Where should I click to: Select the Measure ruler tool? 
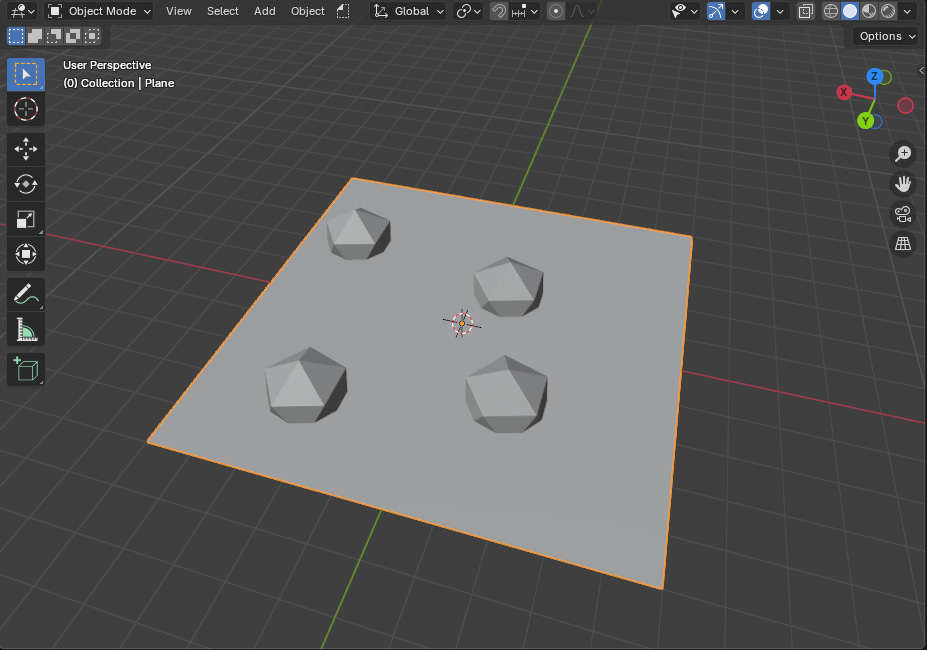coord(25,329)
